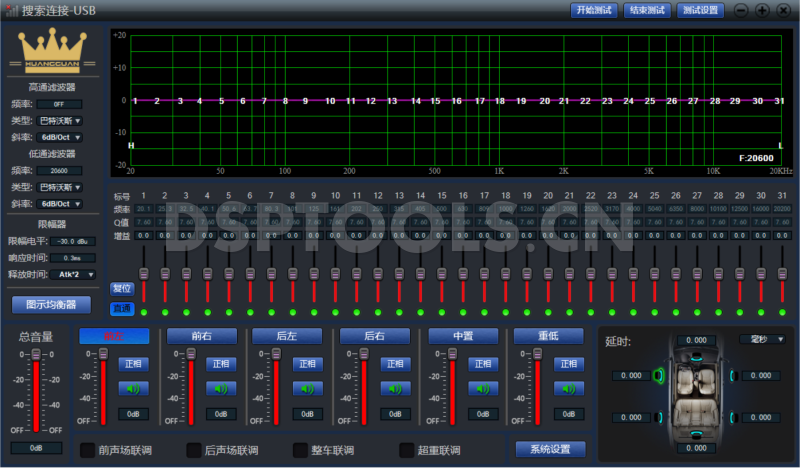Open the 释放时间 Atk*2 dropdown

click(x=73, y=275)
